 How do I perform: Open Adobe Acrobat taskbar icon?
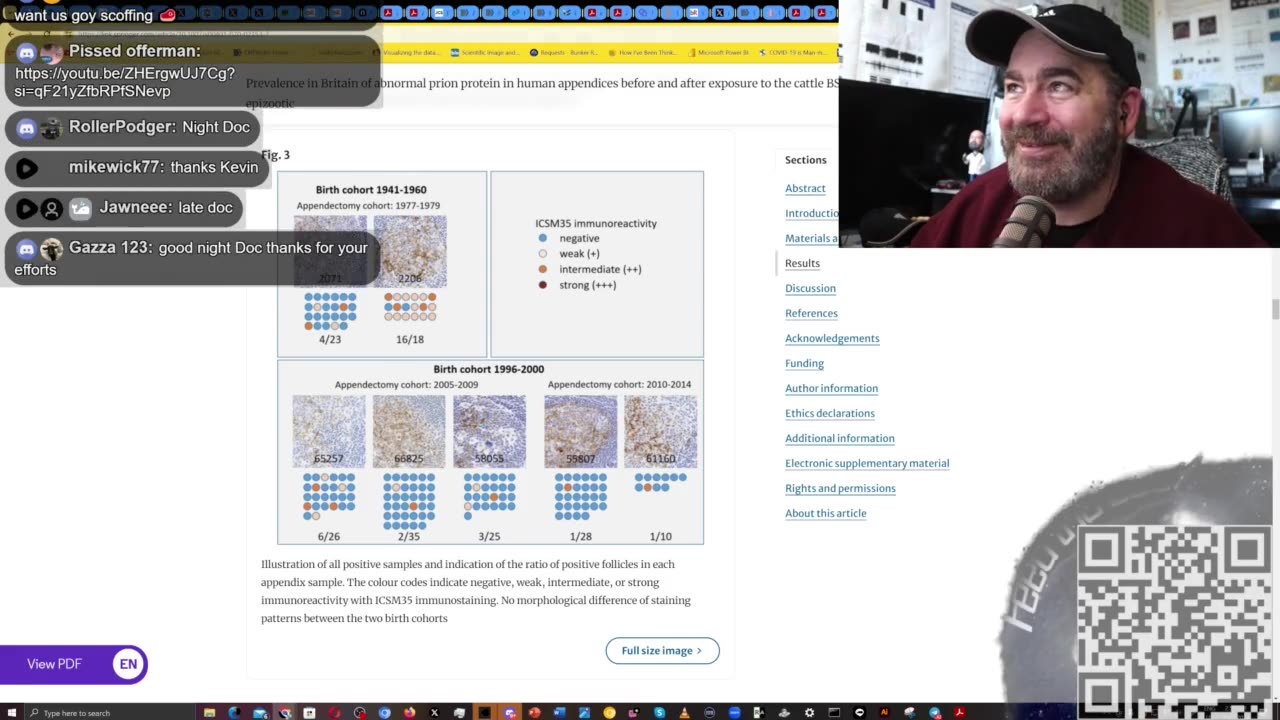pos(959,713)
